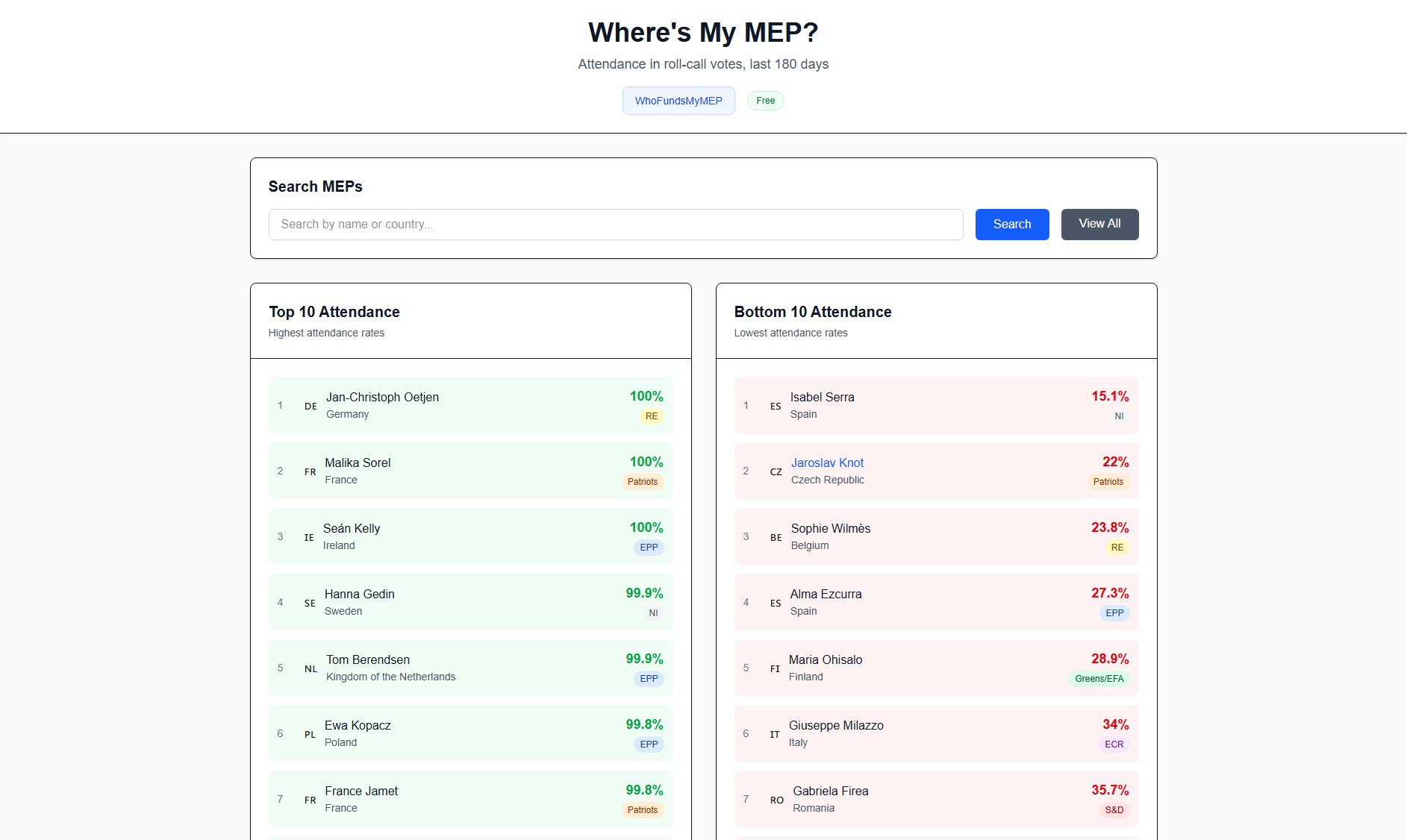Screen dimensions: 1407x840
Task: Select the BE code beside Sophie Wilmès
Action: [776, 538]
